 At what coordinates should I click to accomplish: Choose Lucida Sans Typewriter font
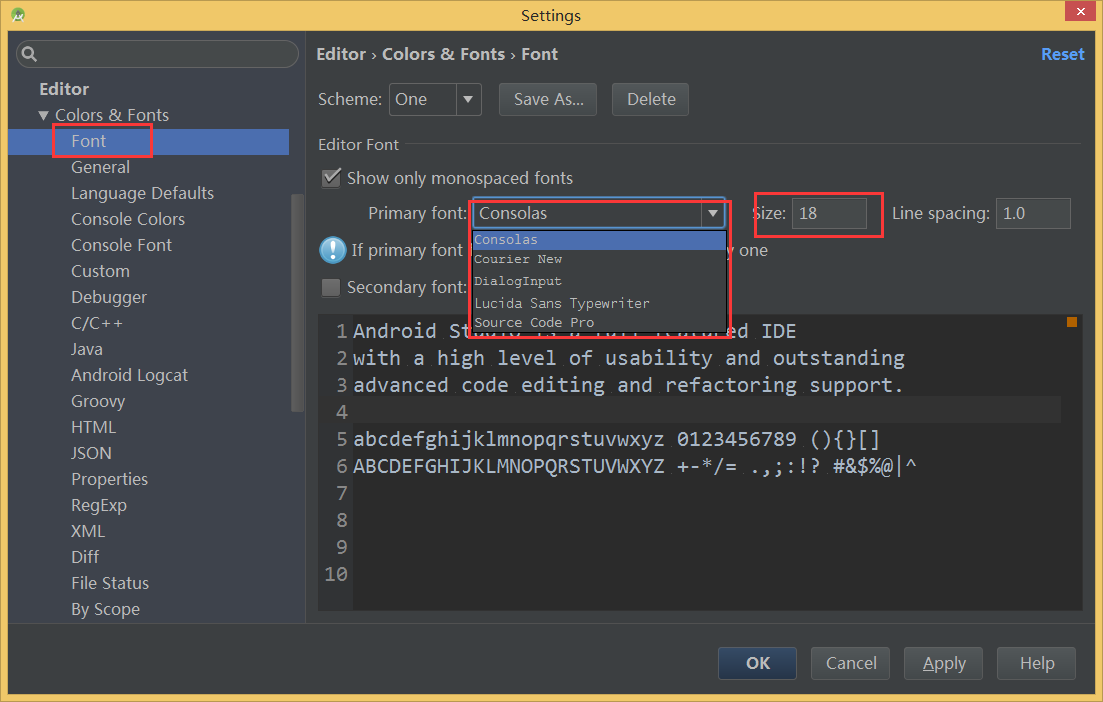pyautogui.click(x=599, y=303)
